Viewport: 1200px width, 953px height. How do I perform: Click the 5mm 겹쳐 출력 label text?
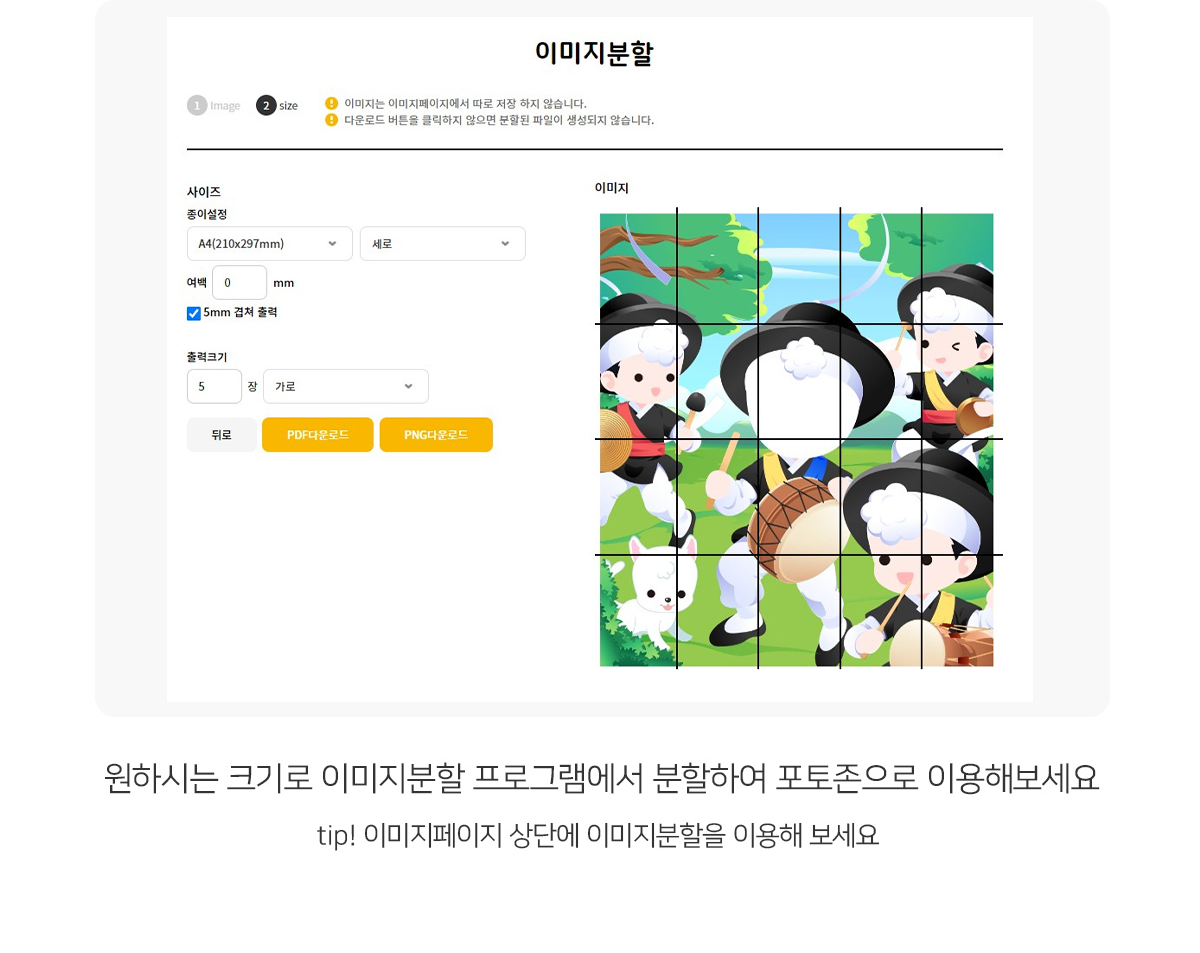click(x=240, y=312)
